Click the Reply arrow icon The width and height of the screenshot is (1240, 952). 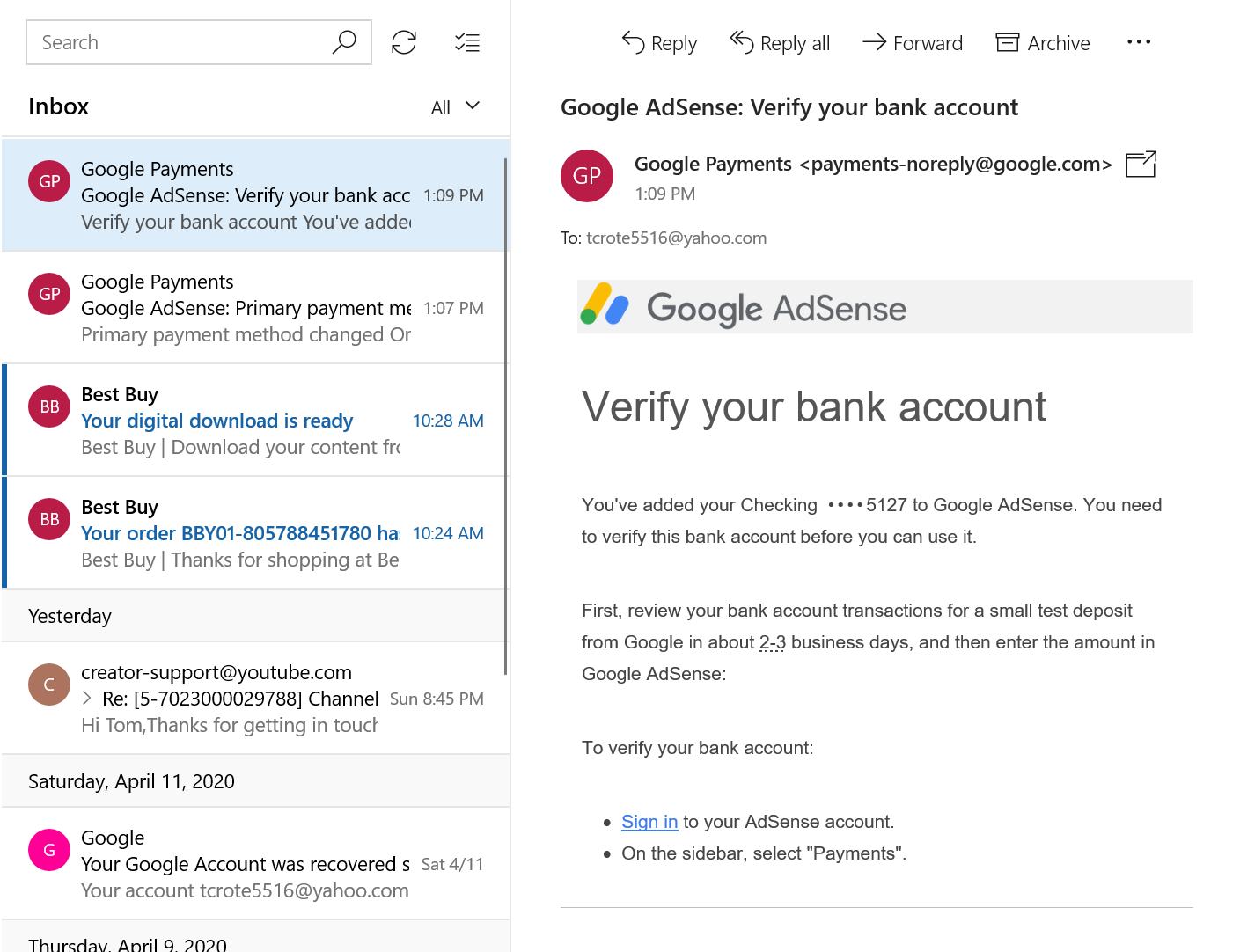(x=633, y=41)
